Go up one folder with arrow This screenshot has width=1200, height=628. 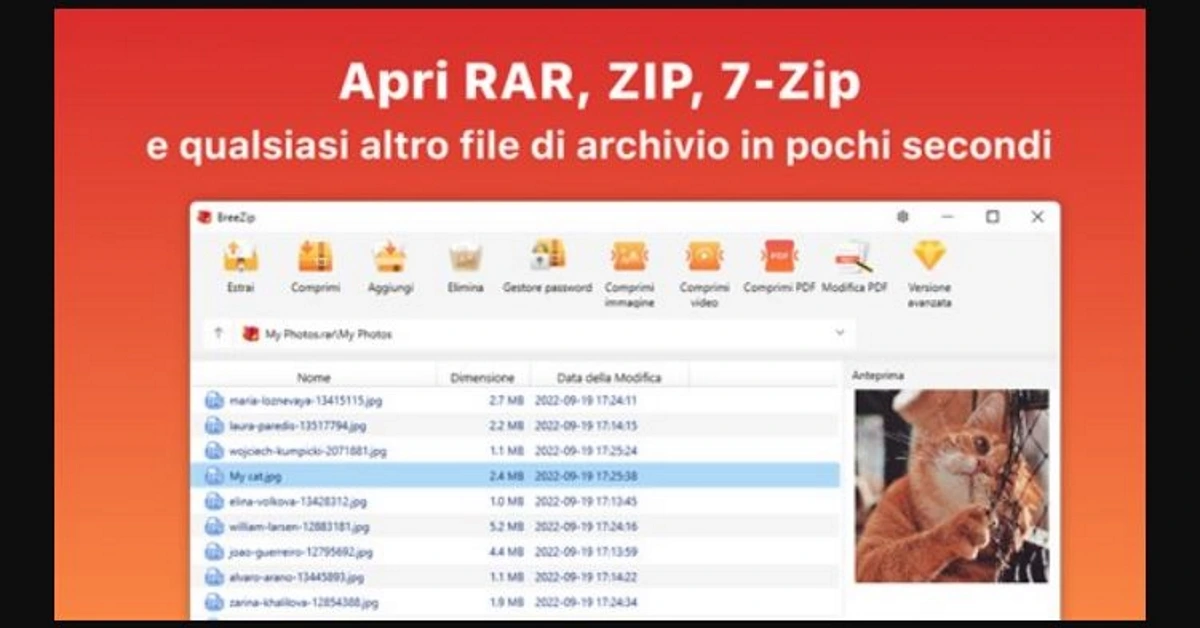[x=219, y=334]
